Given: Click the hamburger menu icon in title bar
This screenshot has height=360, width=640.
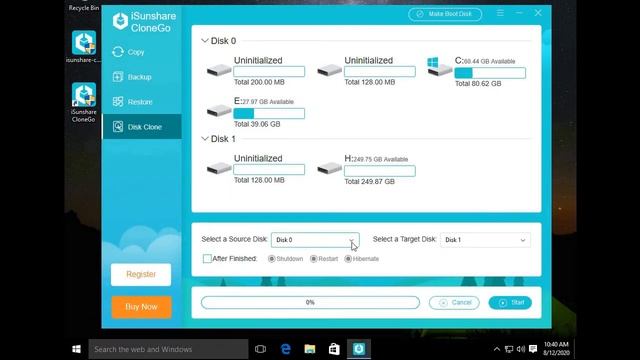Looking at the screenshot, I should [500, 13].
